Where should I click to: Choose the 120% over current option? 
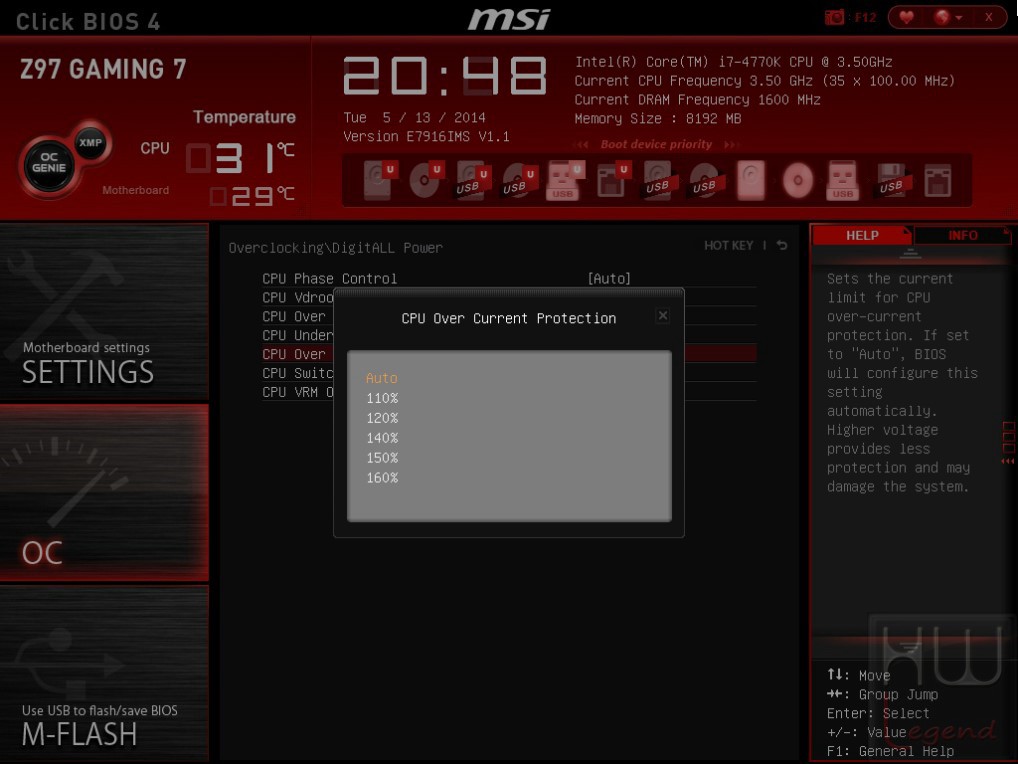tap(382, 418)
